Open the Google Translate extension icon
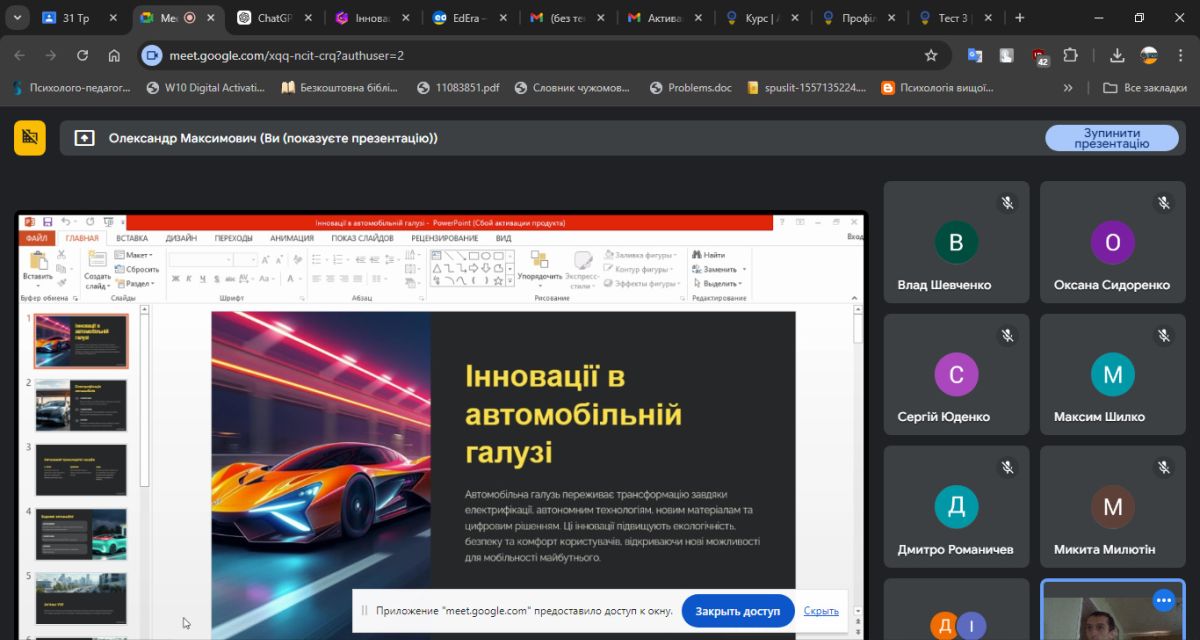Image resolution: width=1200 pixels, height=640 pixels. pos(975,56)
